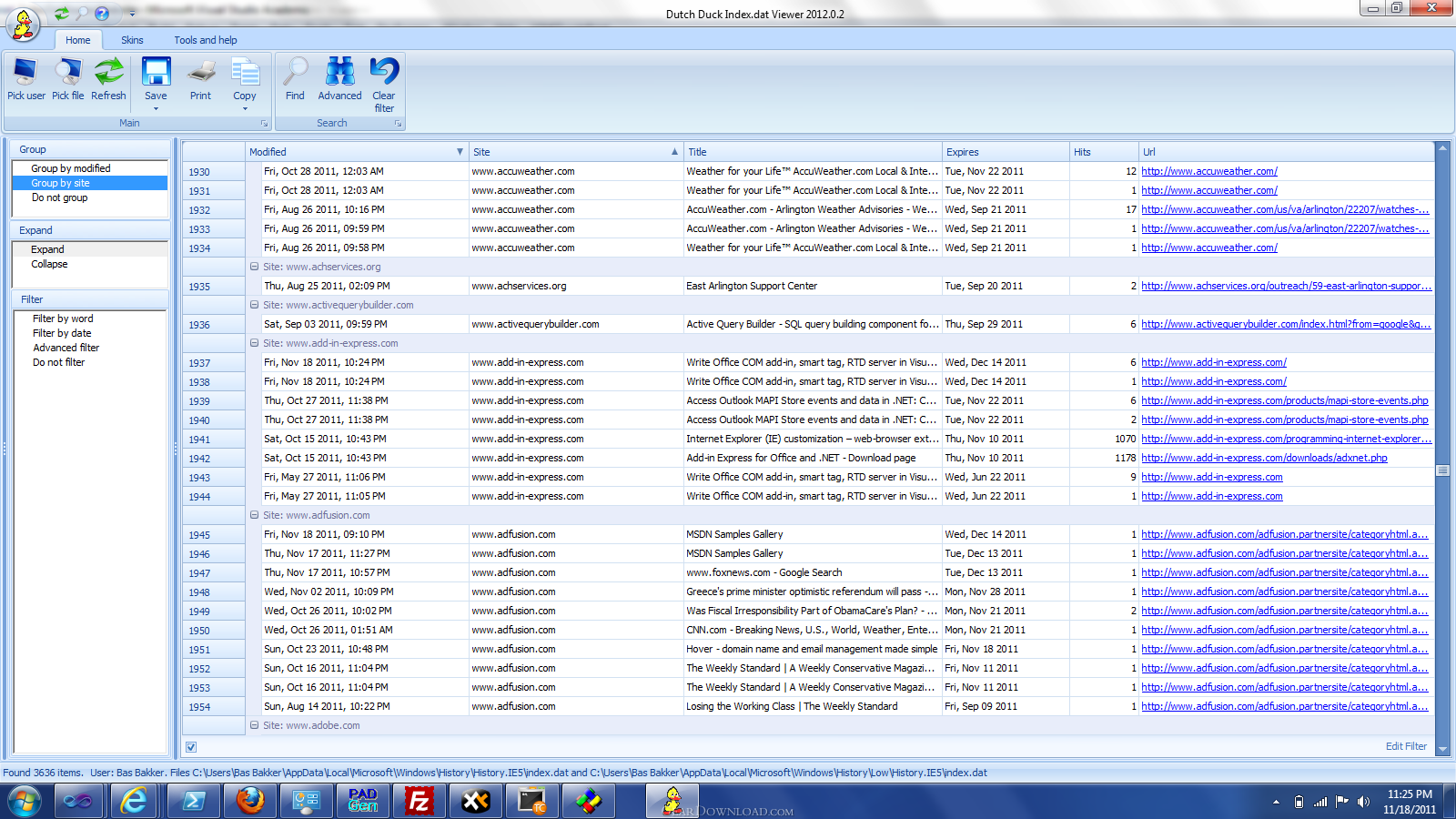Image resolution: width=1456 pixels, height=819 pixels.
Task: Click the Save disk icon
Action: click(156, 72)
